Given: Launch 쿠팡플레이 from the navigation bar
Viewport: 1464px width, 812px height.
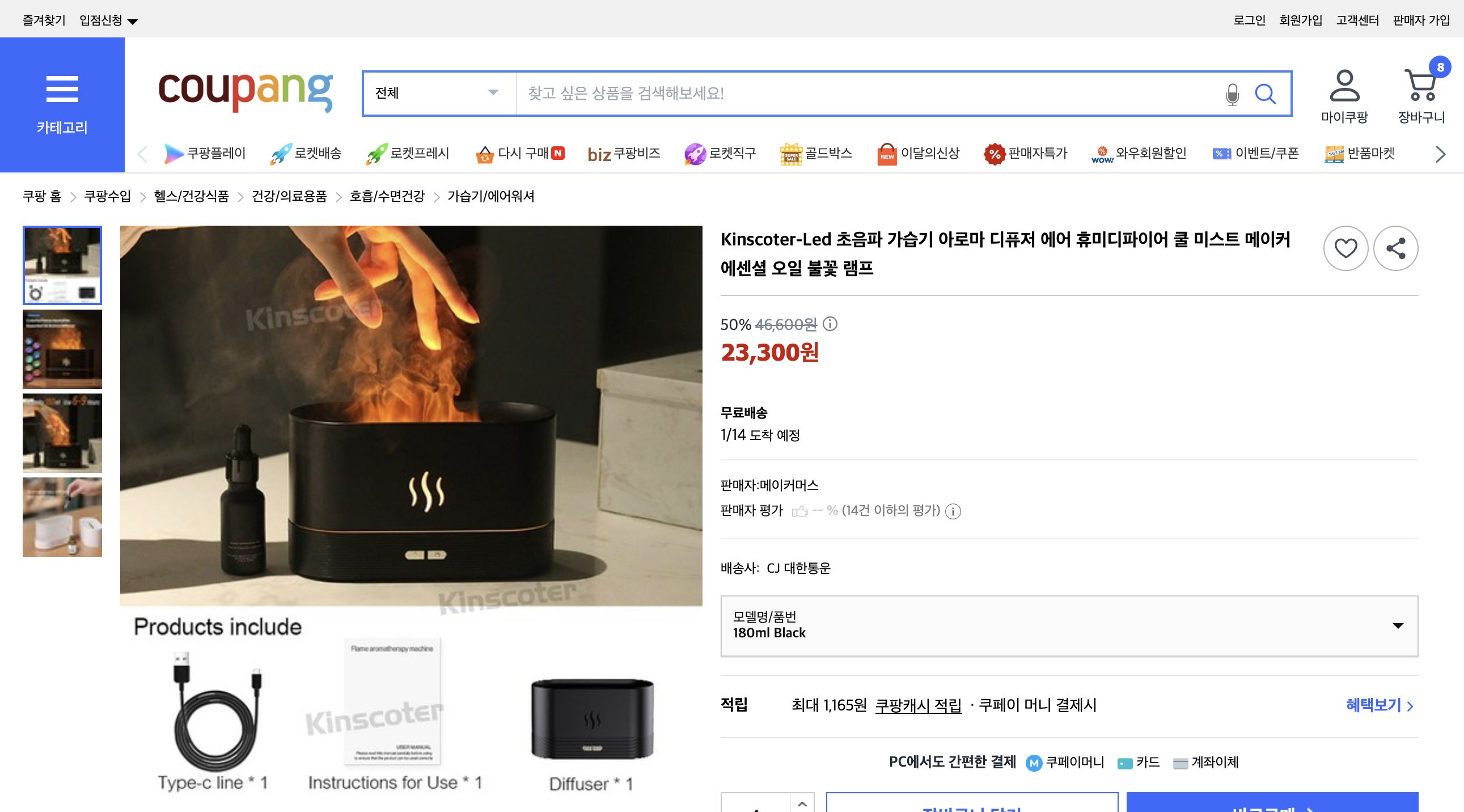Looking at the screenshot, I should pyautogui.click(x=175, y=154).
